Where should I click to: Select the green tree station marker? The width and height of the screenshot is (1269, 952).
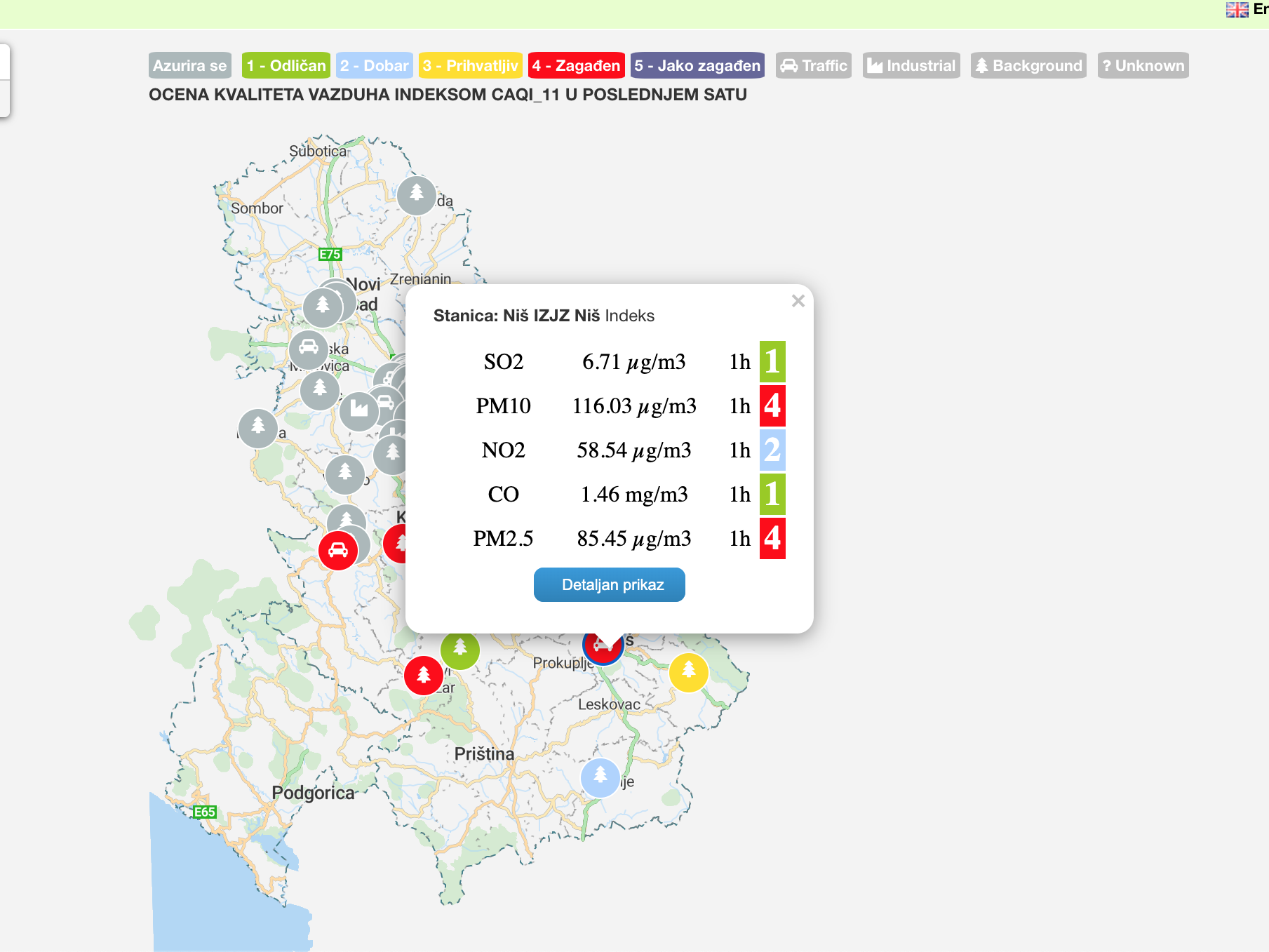click(460, 650)
